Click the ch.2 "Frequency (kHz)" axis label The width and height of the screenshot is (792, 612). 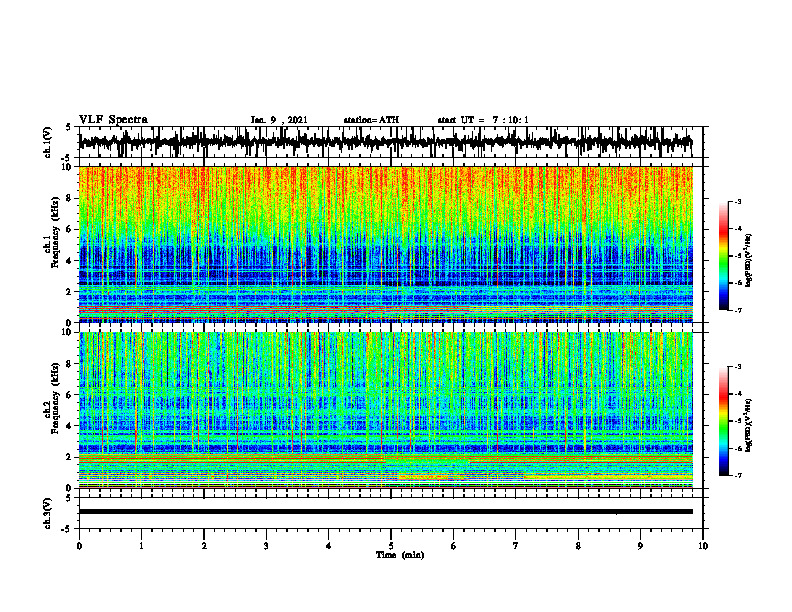pyautogui.click(x=54, y=398)
